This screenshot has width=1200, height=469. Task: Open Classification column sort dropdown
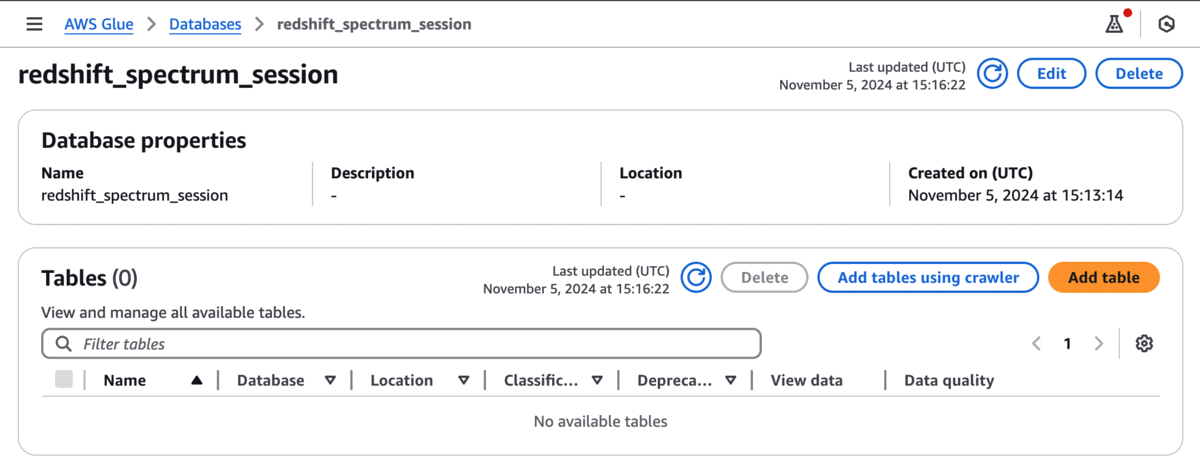pos(597,380)
